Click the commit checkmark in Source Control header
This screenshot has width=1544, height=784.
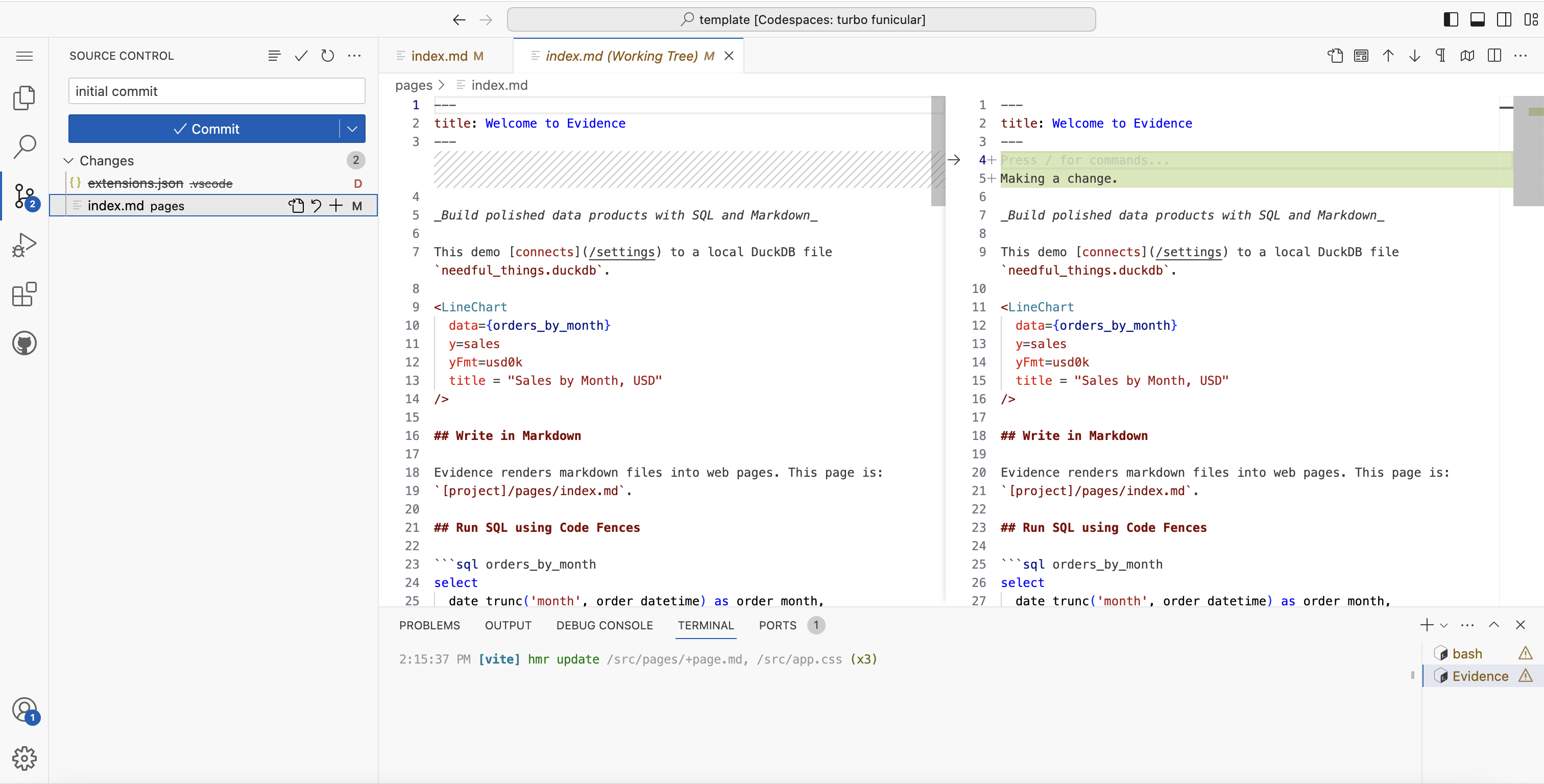[x=301, y=56]
